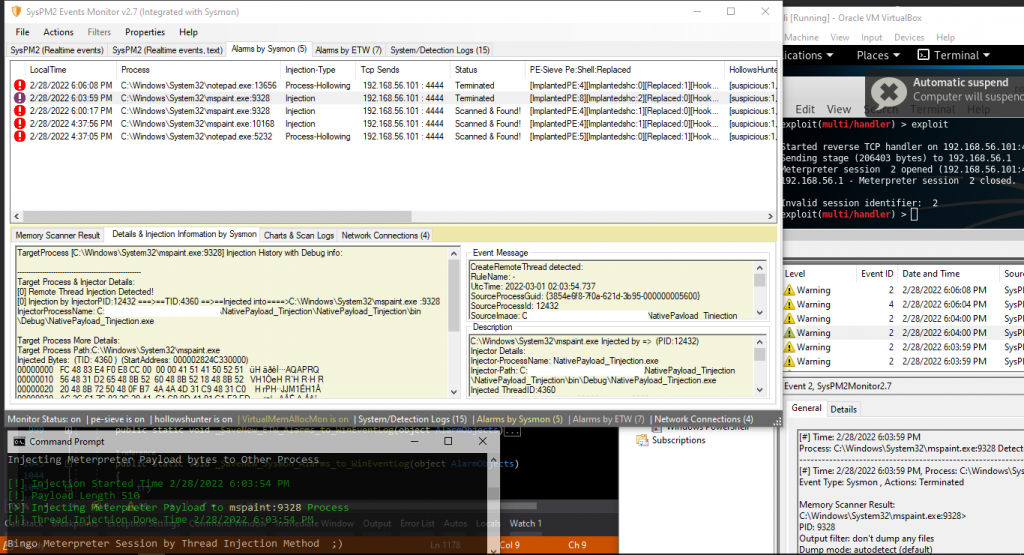The height and width of the screenshot is (555, 1024).
Task: Click warning icon of 6:06:08 PM event
Action: [x=790, y=290]
